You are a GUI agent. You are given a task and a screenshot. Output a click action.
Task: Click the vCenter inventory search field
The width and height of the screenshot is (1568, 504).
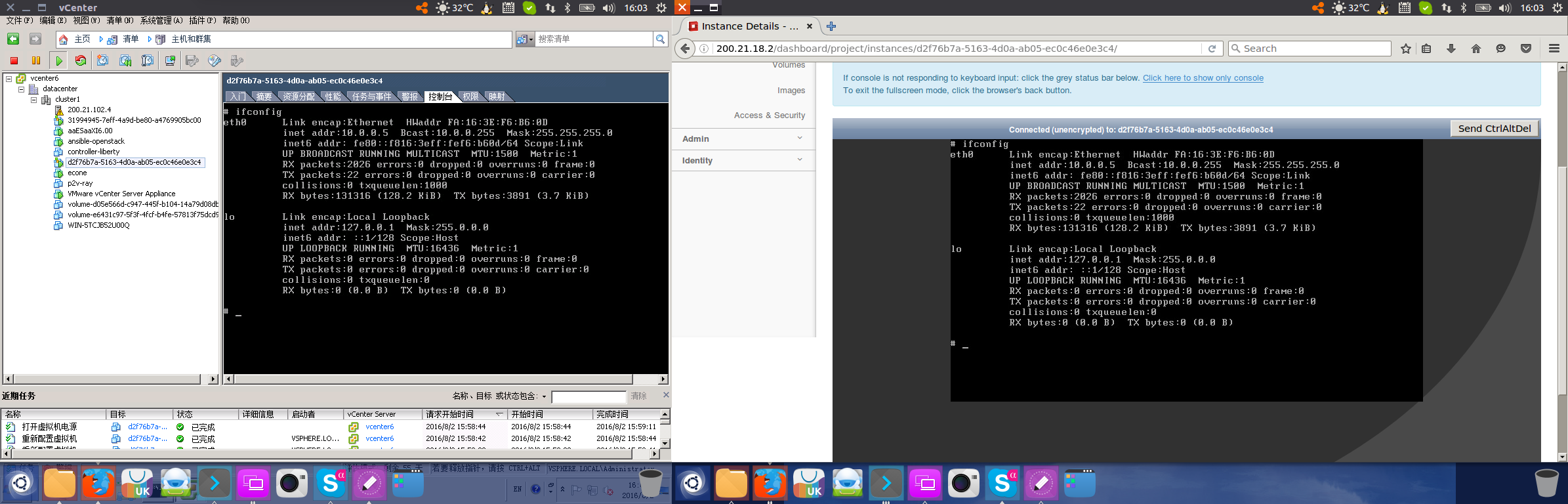pos(594,39)
